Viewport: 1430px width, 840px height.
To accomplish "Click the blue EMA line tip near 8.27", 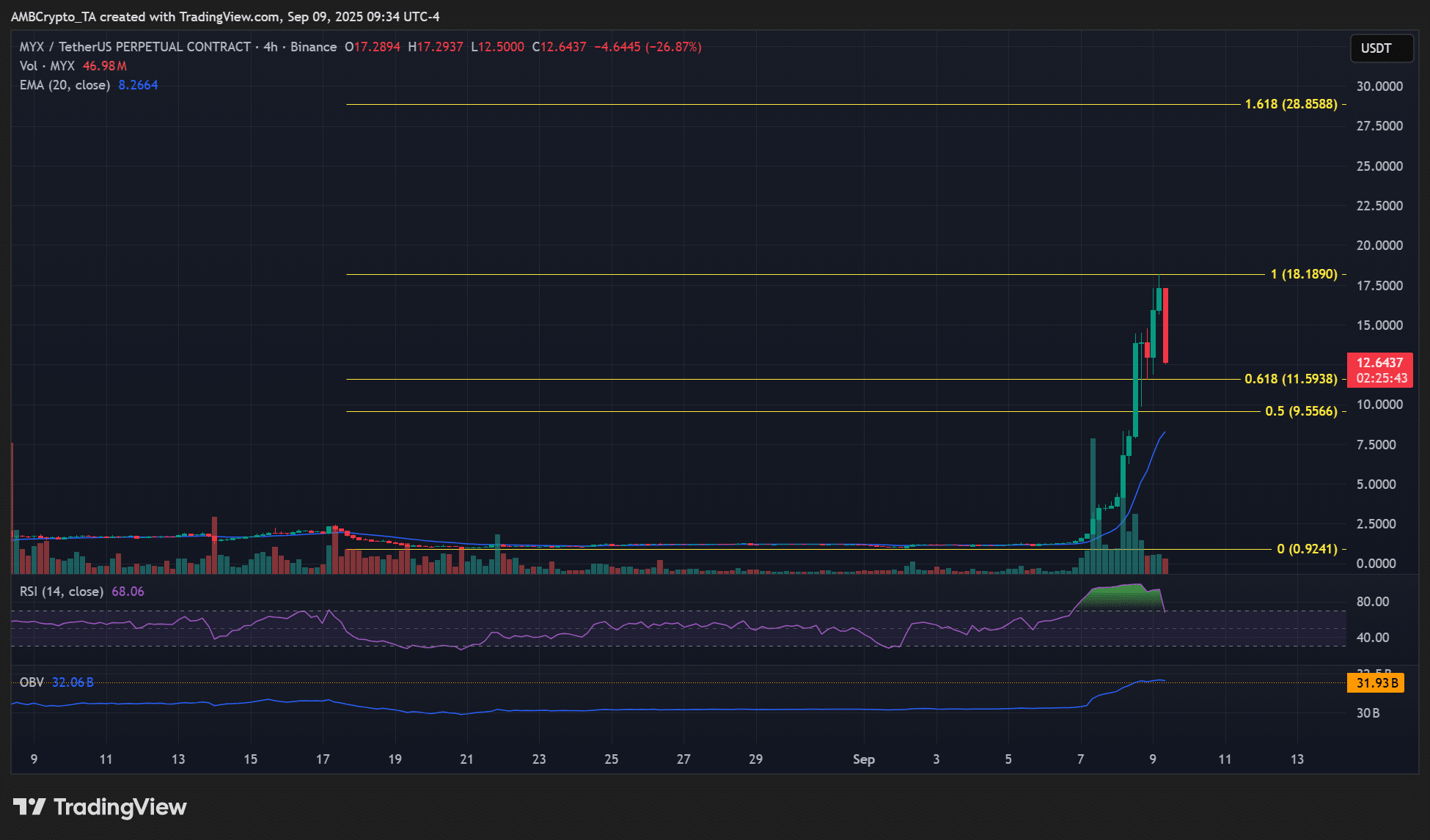I will point(1164,433).
